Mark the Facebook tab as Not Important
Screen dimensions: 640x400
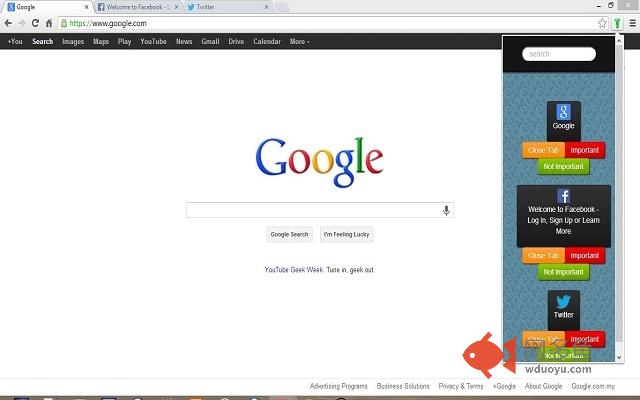[563, 272]
